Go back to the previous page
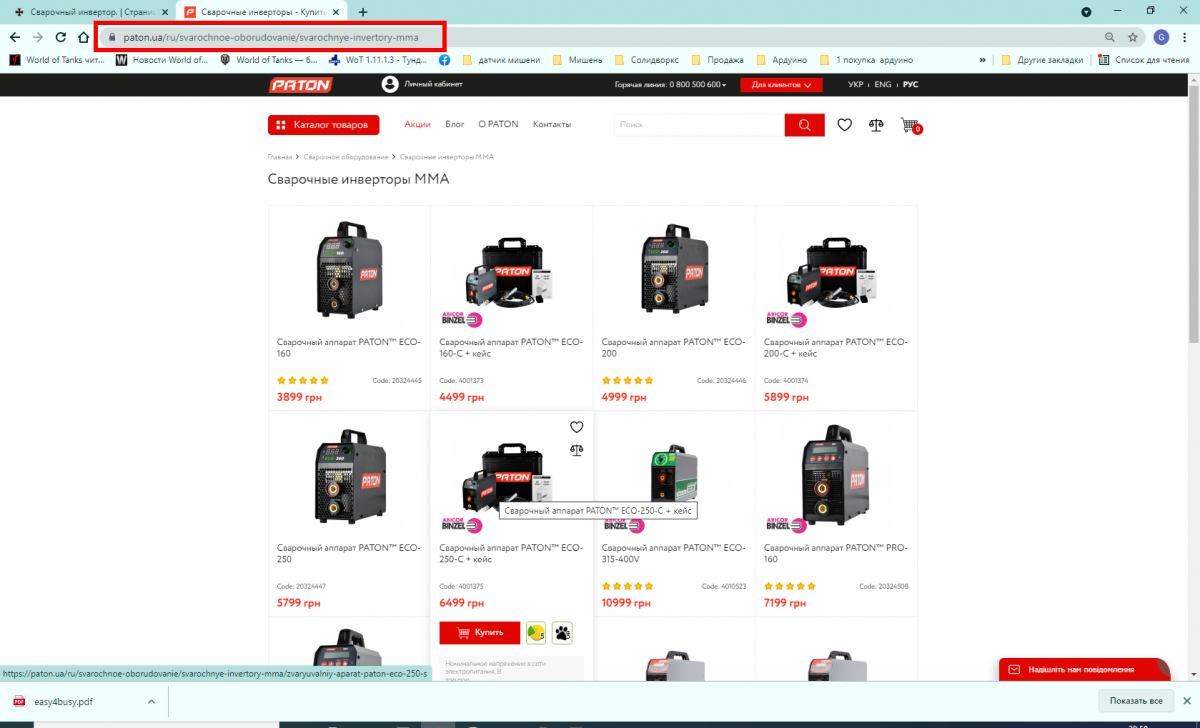1200x728 pixels. (14, 37)
